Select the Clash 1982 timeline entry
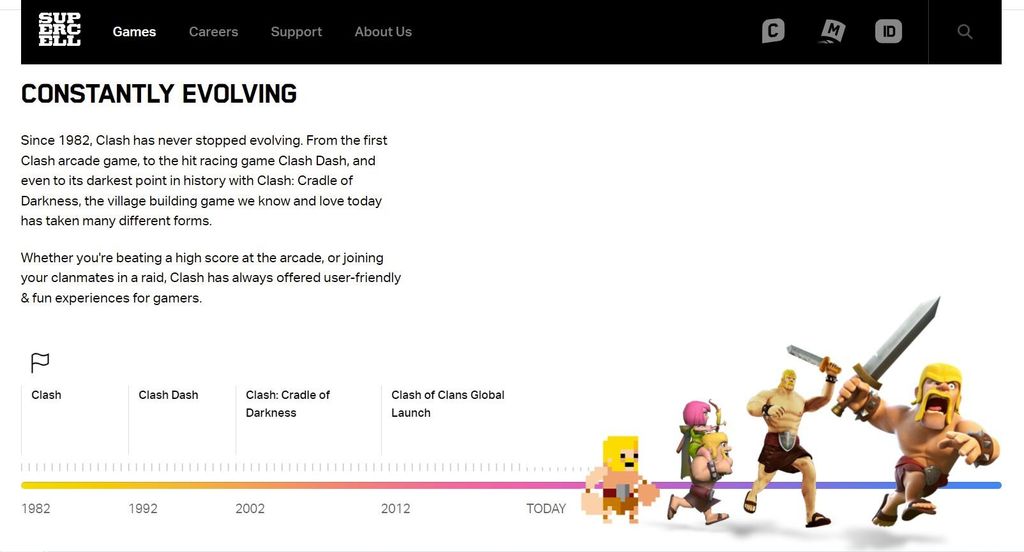Screen dimensions: 1024x552 coord(46,395)
